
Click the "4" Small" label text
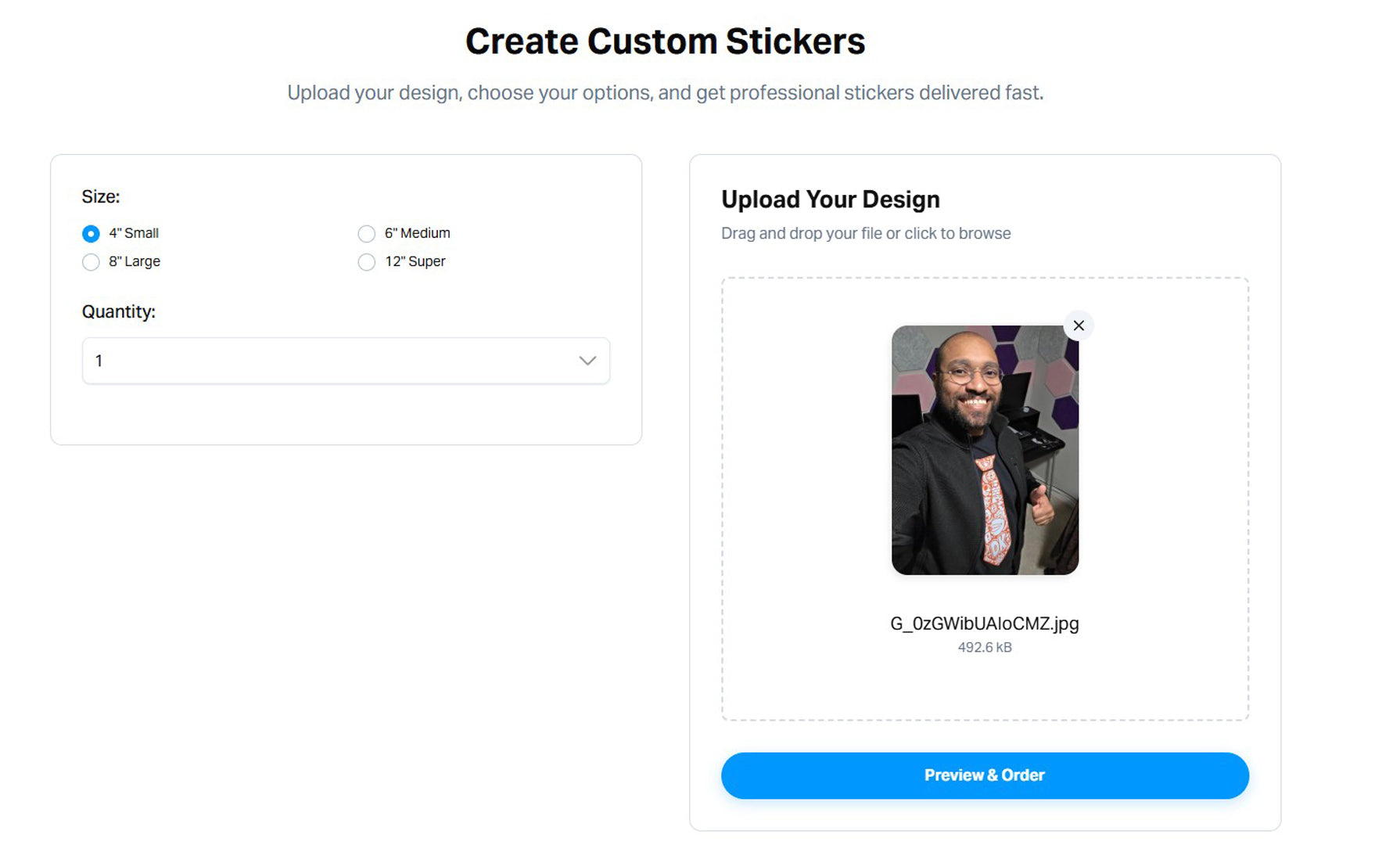pos(134,233)
